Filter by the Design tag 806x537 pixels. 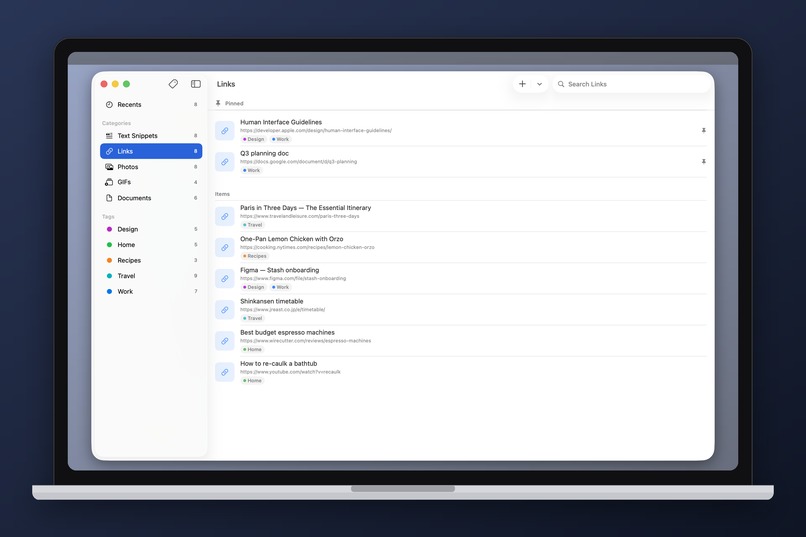(151, 229)
